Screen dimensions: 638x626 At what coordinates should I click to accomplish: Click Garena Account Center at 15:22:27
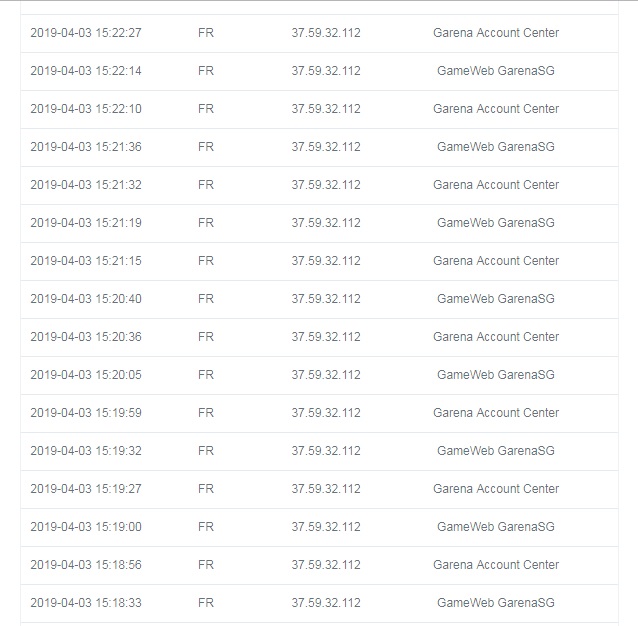tap(496, 33)
